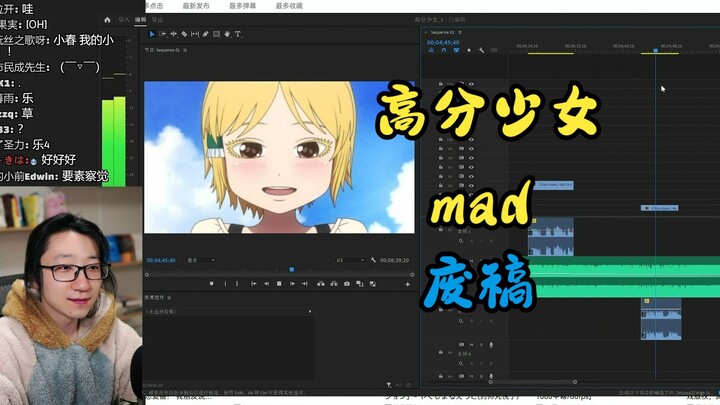The image size is (720, 405).
Task: Expand arrow beside 未选择剪辑 row
Action: (x=310, y=311)
